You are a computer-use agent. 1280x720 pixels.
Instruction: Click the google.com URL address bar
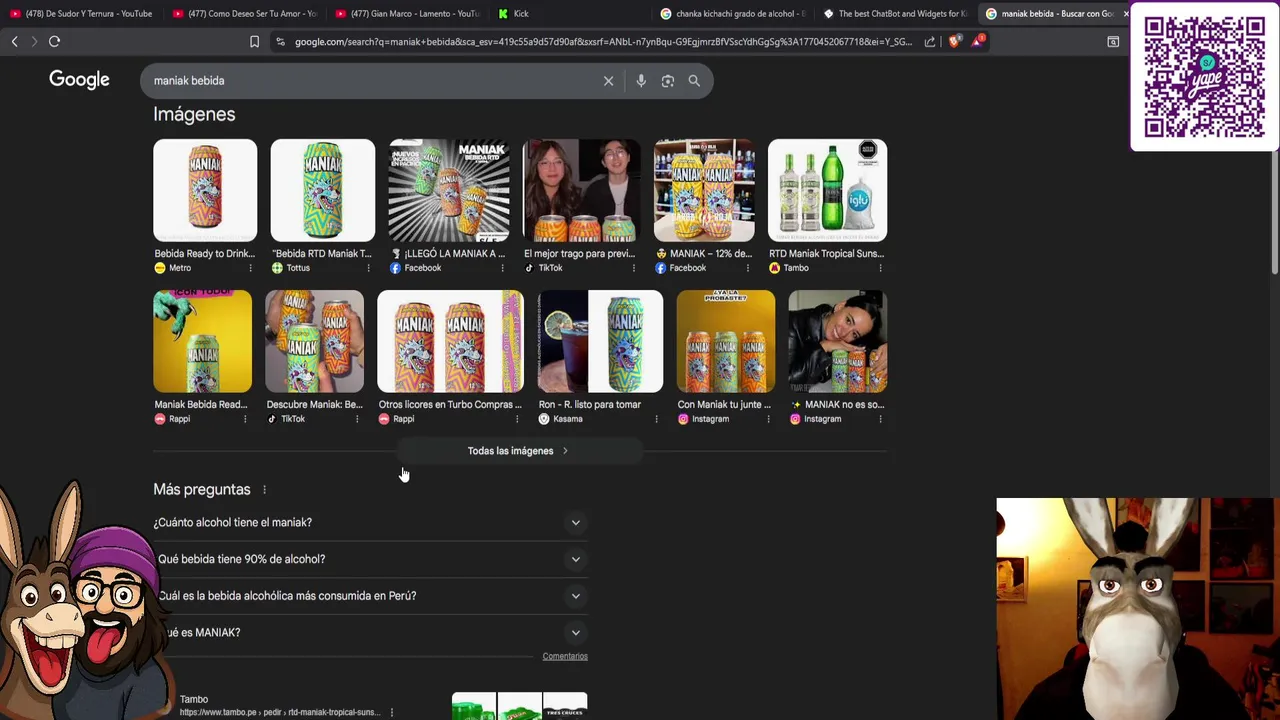(603, 41)
